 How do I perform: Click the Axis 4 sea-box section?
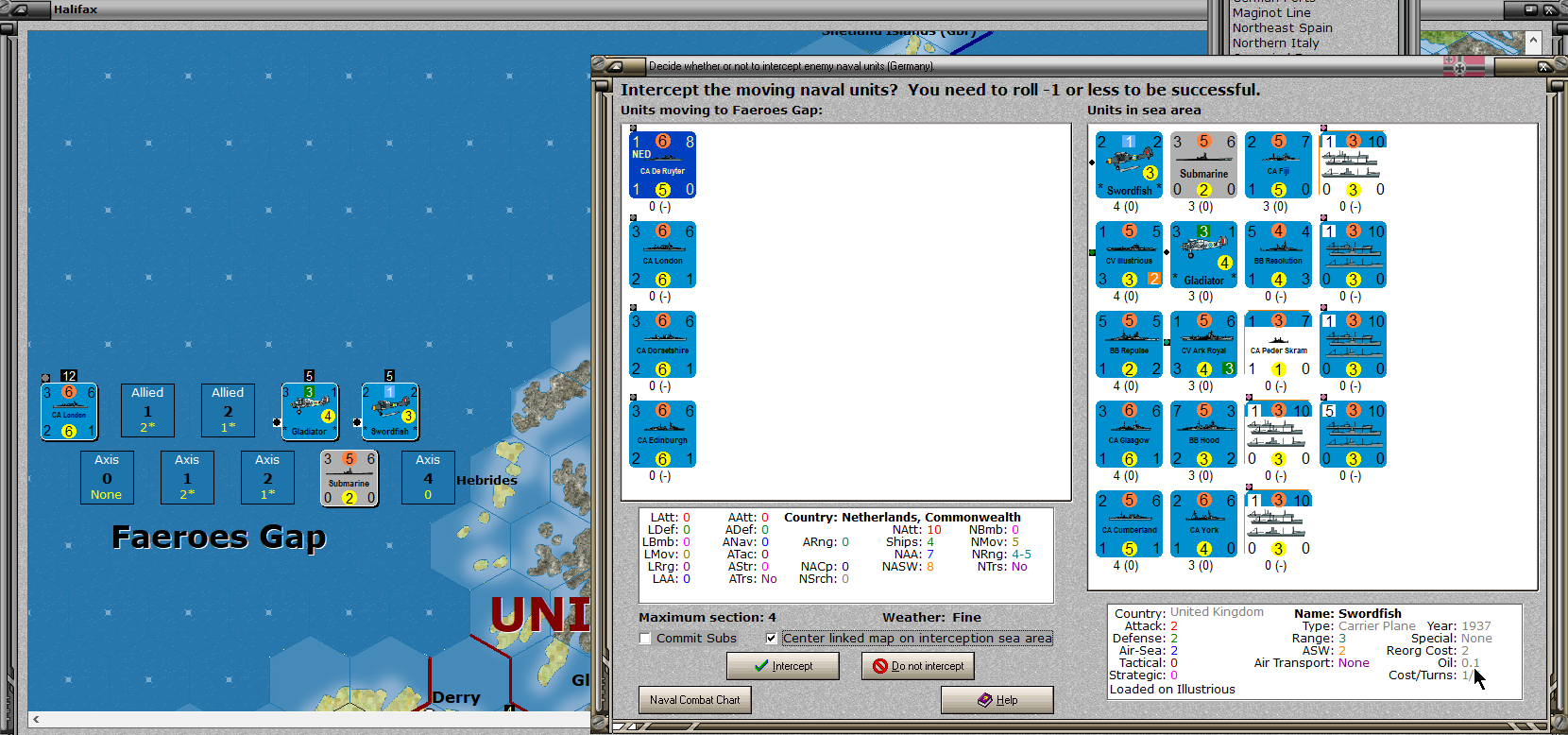(428, 477)
